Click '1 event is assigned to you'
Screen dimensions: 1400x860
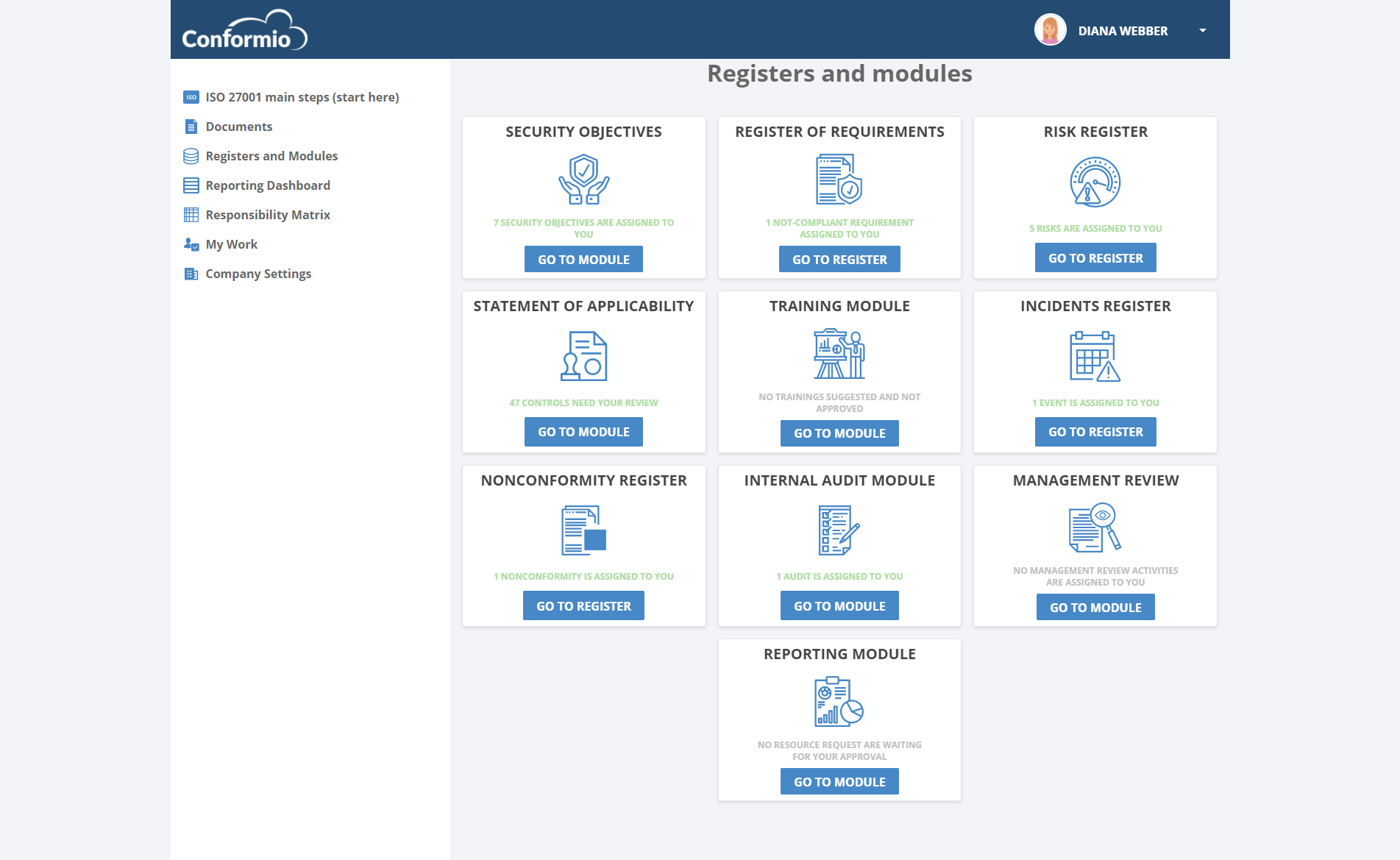pos(1095,402)
